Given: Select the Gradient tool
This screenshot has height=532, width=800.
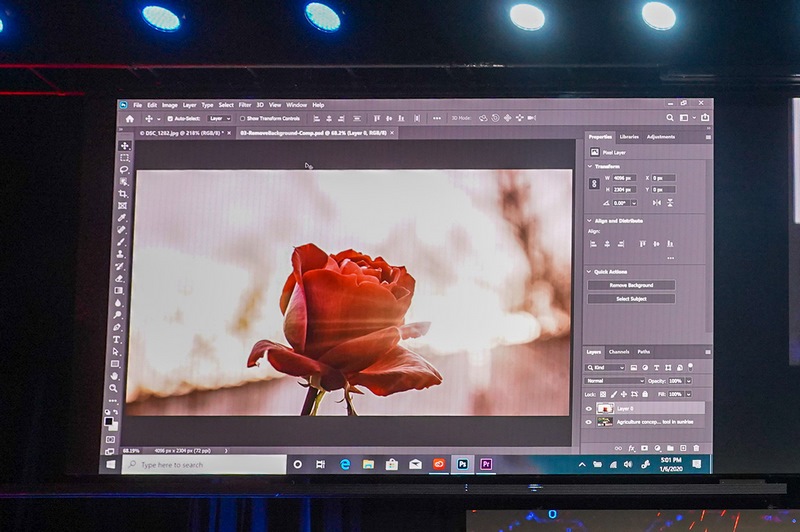Looking at the screenshot, I should coord(118,291).
